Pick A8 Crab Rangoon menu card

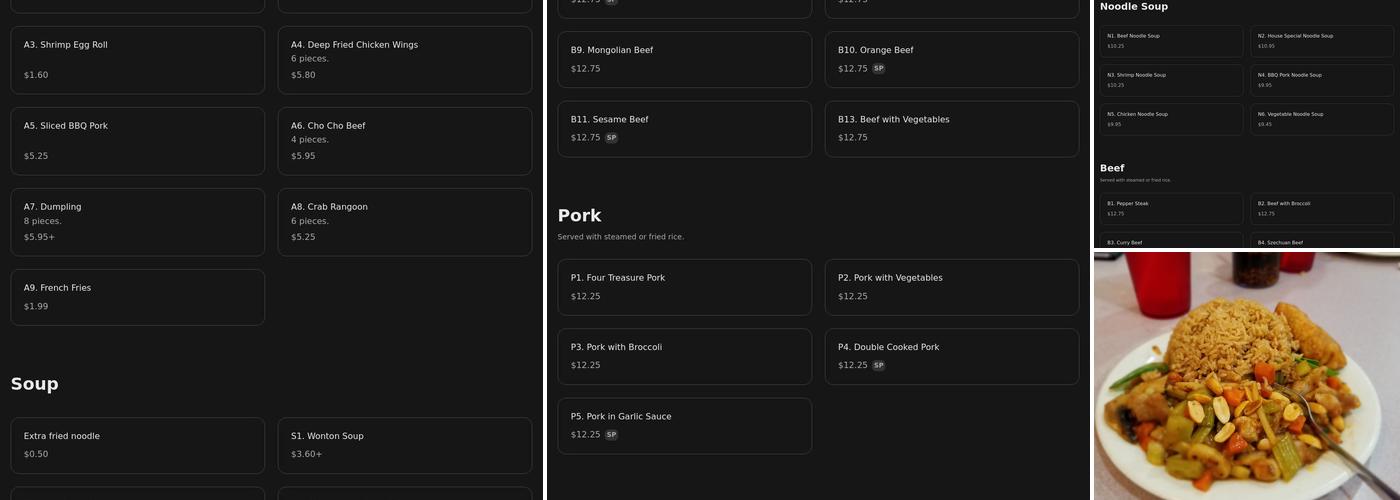pos(404,222)
